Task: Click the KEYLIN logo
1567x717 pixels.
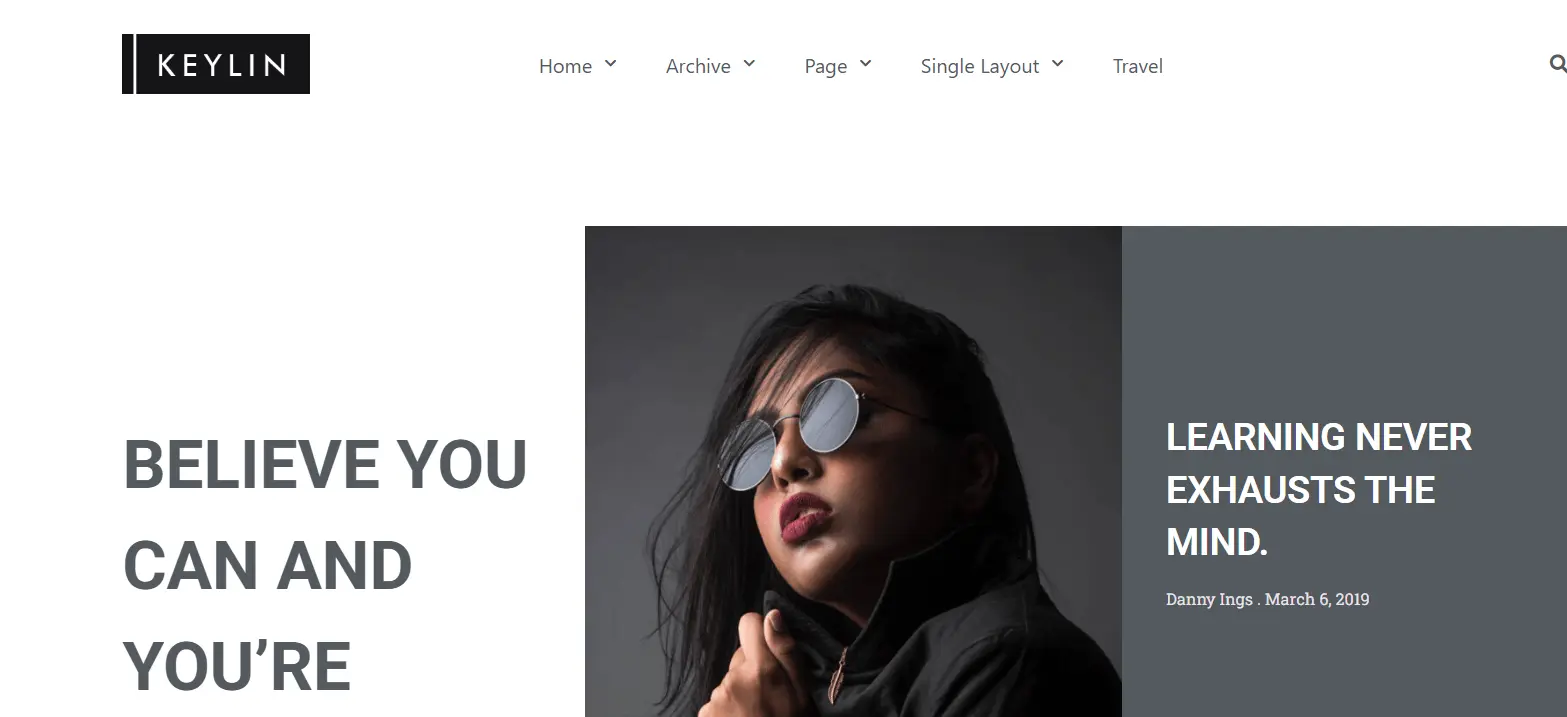Action: (x=216, y=64)
